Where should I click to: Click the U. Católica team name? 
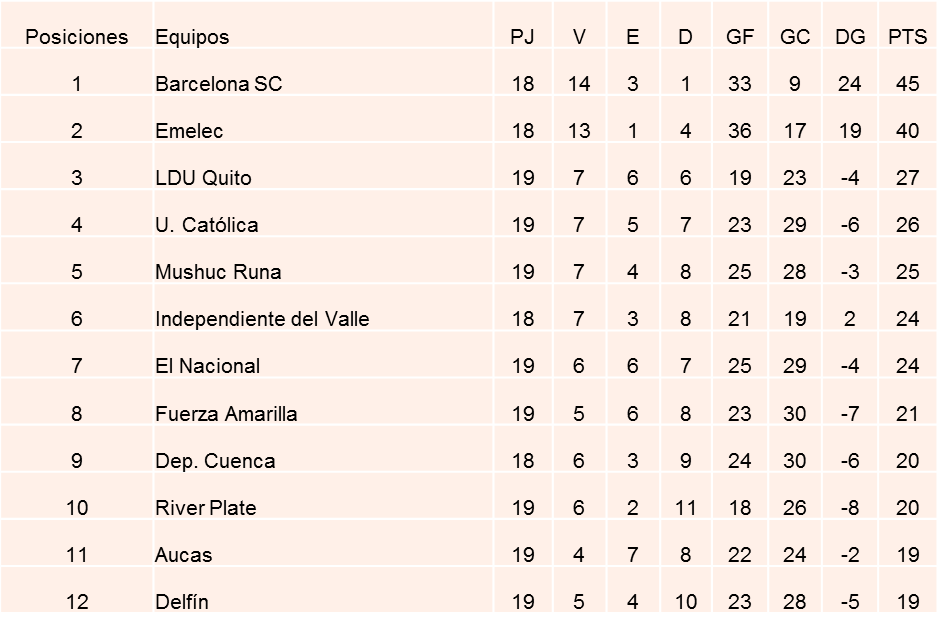tap(207, 225)
